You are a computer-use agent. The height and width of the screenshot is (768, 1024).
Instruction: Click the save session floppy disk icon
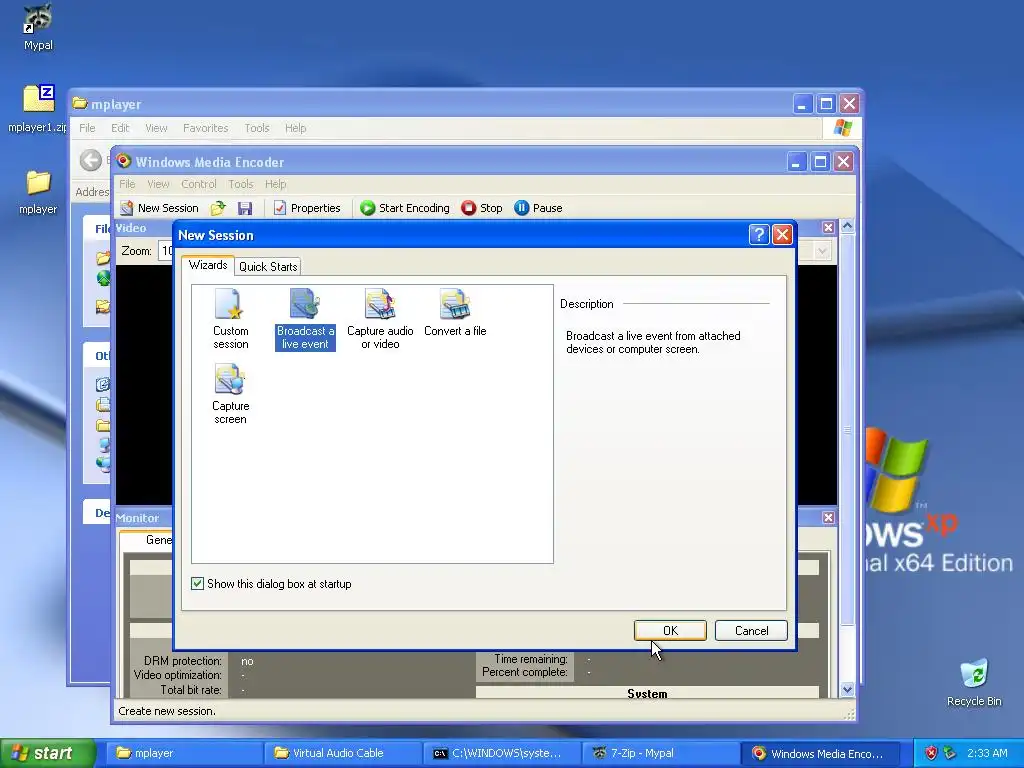(245, 208)
